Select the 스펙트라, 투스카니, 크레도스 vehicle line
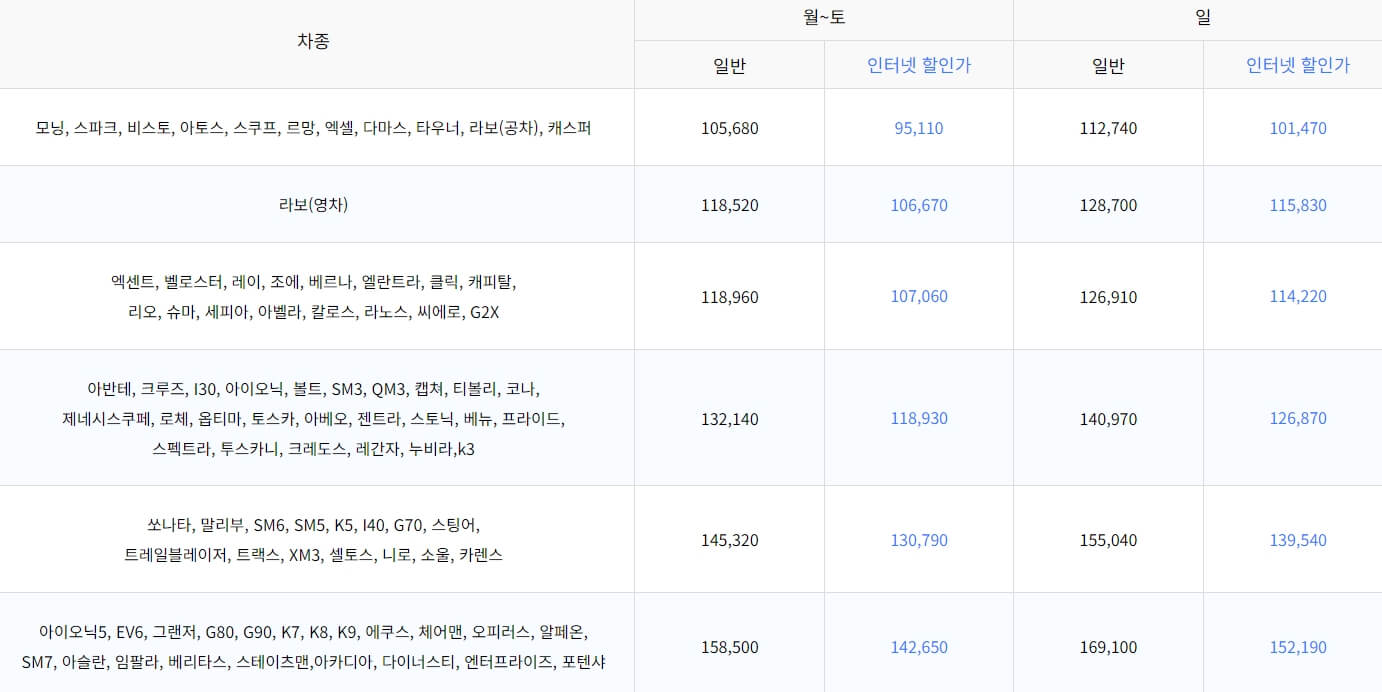The width and height of the screenshot is (1382, 692). click(x=313, y=449)
